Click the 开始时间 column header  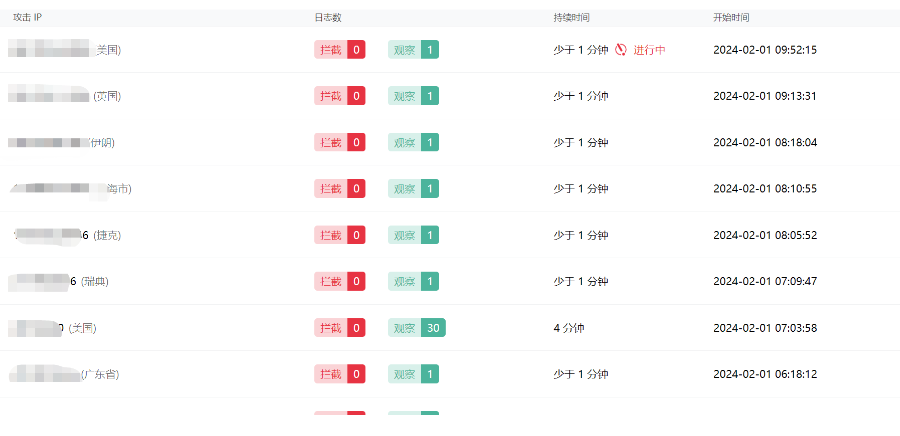731,18
